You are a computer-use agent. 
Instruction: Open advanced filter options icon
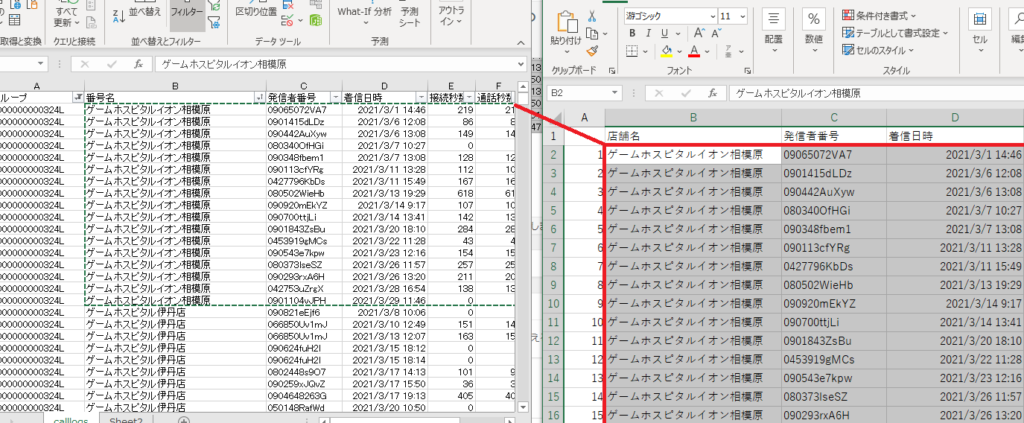[214, 22]
